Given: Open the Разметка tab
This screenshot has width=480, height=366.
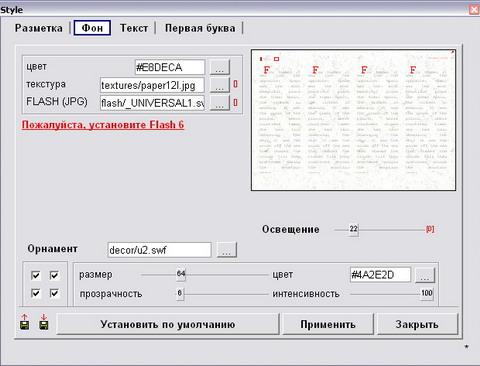Looking at the screenshot, I should click(39, 28).
